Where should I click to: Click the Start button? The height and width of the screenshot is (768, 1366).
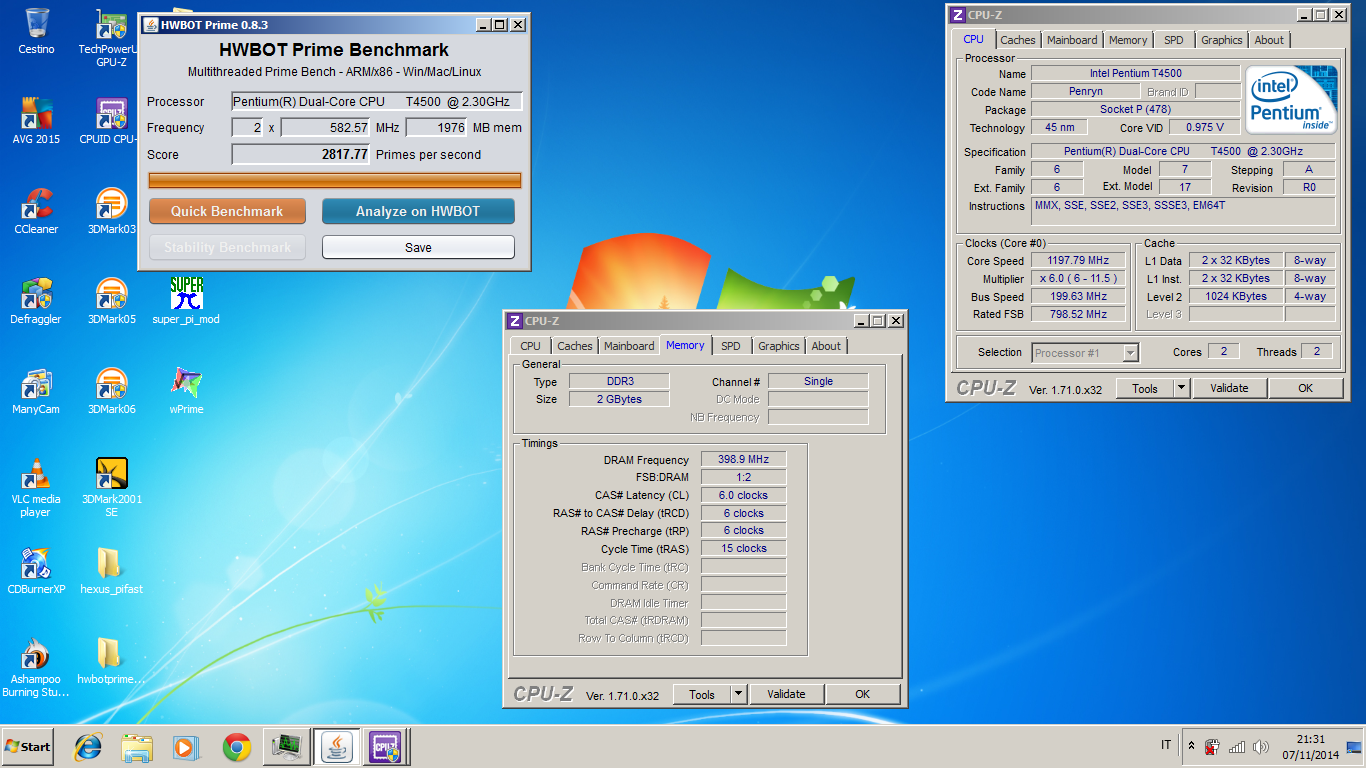pos(27,747)
